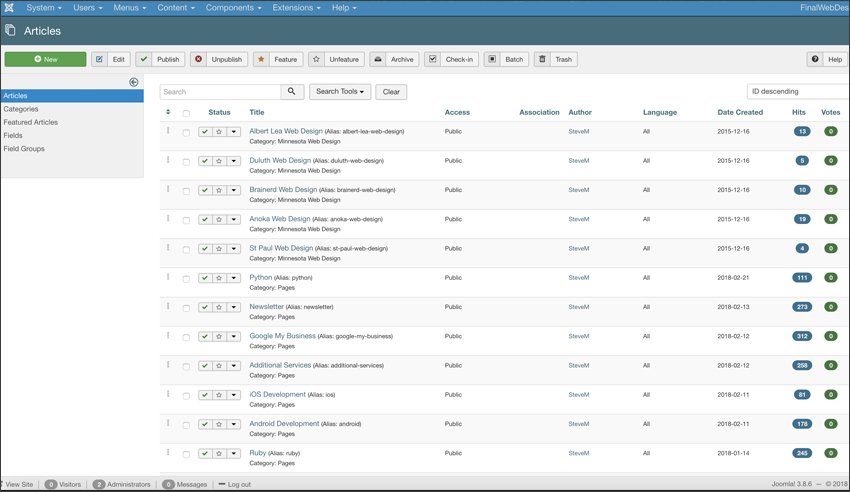Screen dimensions: 850x492
Task: Select the Ruby article checkbox
Action: pyautogui.click(x=186, y=455)
